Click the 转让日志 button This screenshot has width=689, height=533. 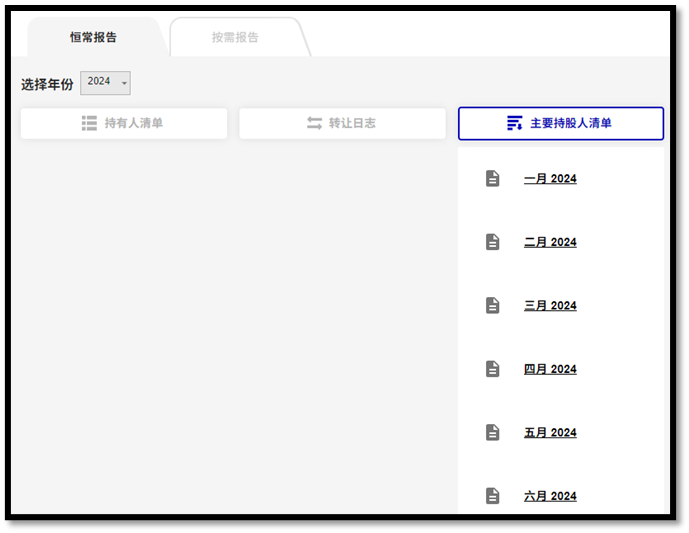click(342, 123)
